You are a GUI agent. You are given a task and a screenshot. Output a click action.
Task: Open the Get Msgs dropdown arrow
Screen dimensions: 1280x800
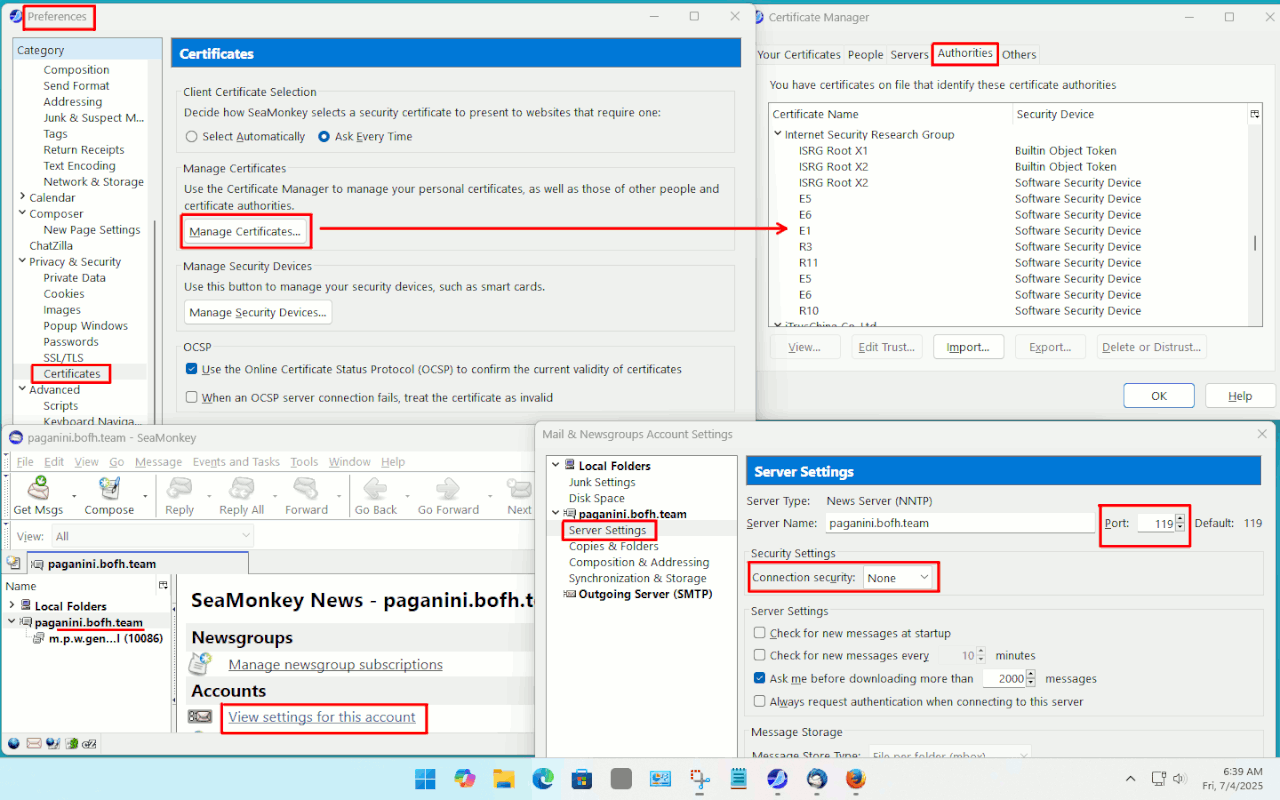pos(75,495)
